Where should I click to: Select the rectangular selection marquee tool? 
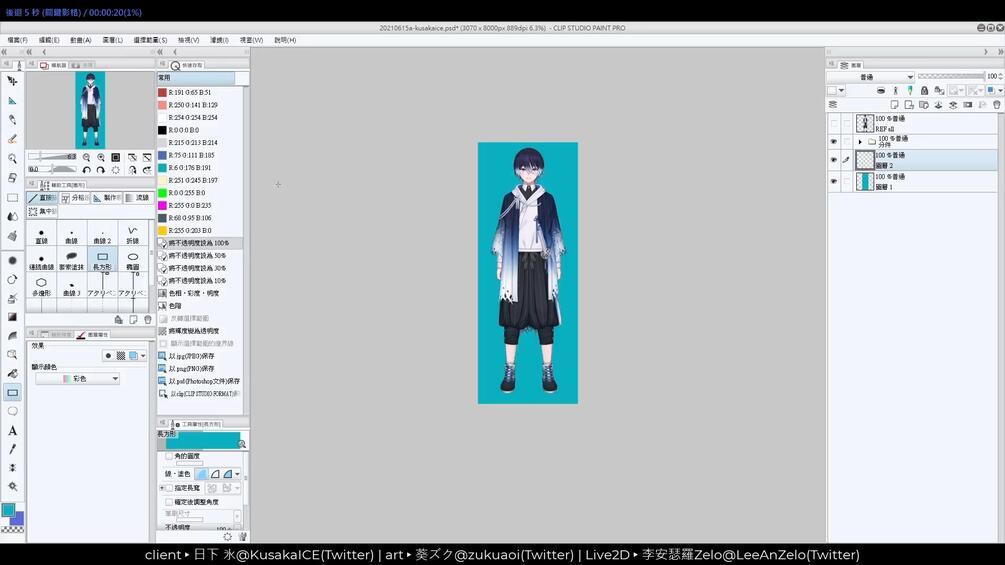click(x=12, y=197)
